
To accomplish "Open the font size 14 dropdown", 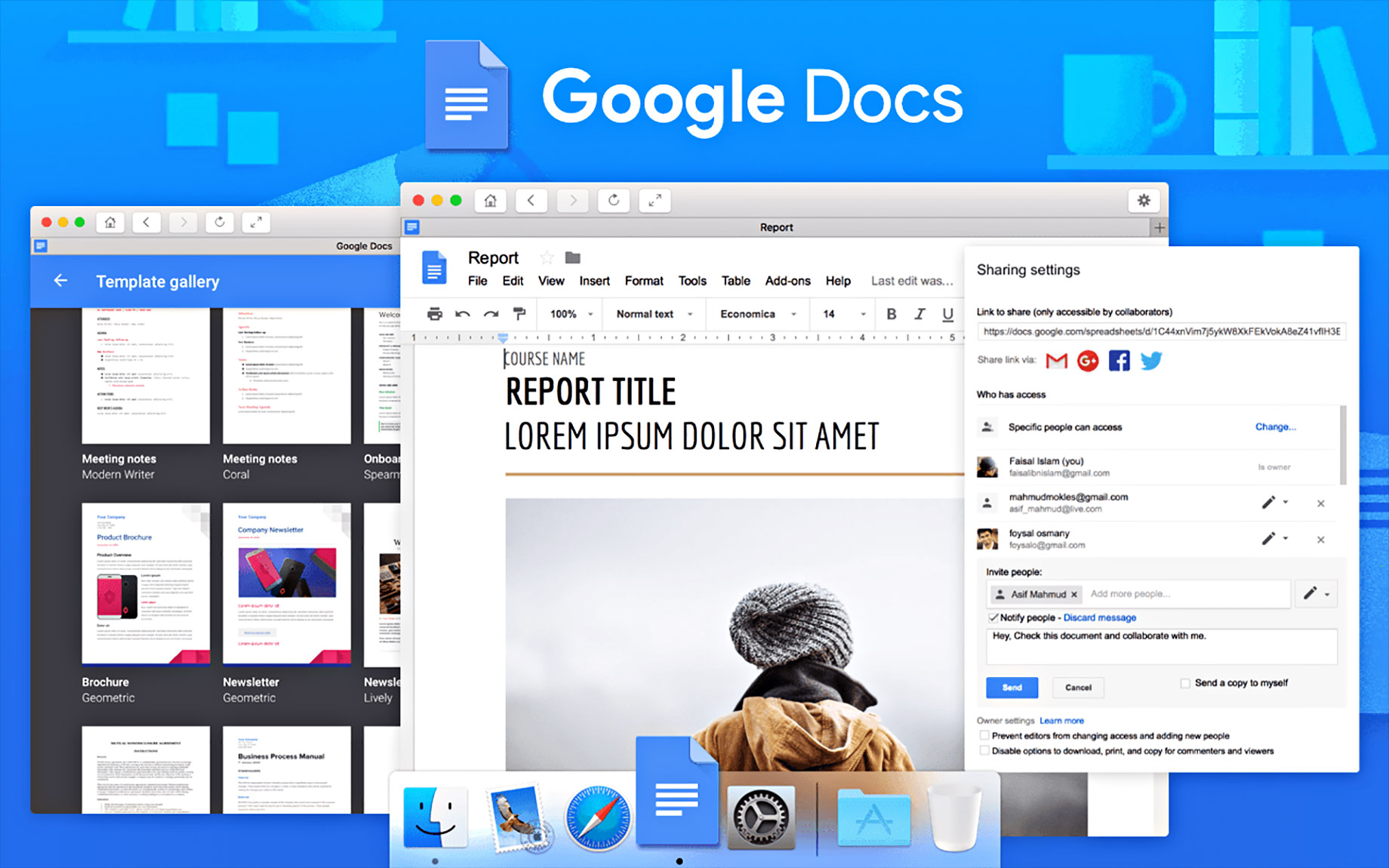I will point(844,314).
